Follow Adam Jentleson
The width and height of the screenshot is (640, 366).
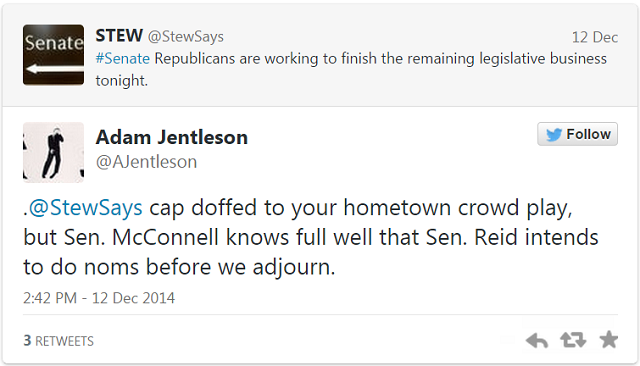577,134
